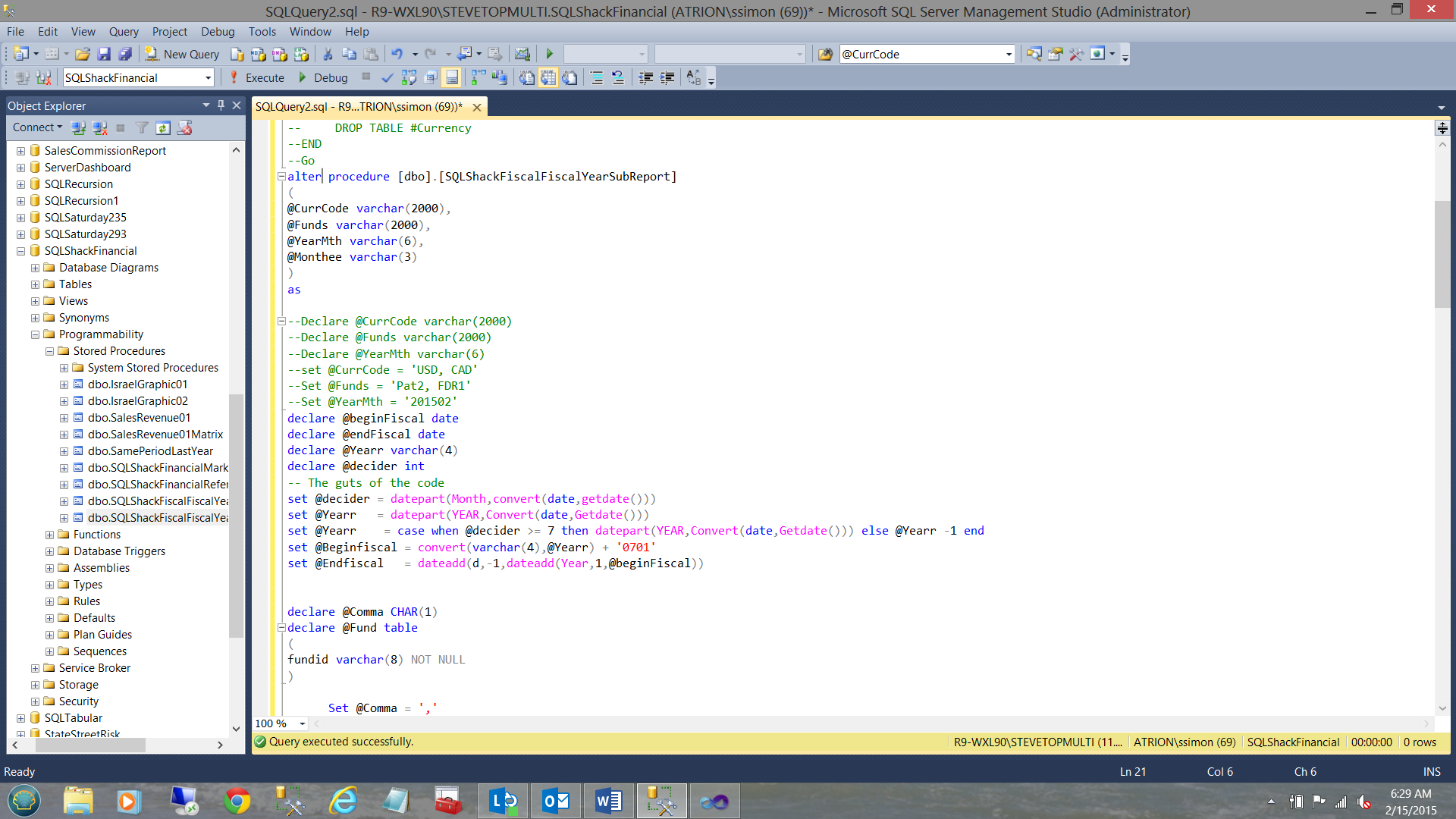Open Google Chrome from the taskbar
1456x819 pixels.
pos(237,801)
